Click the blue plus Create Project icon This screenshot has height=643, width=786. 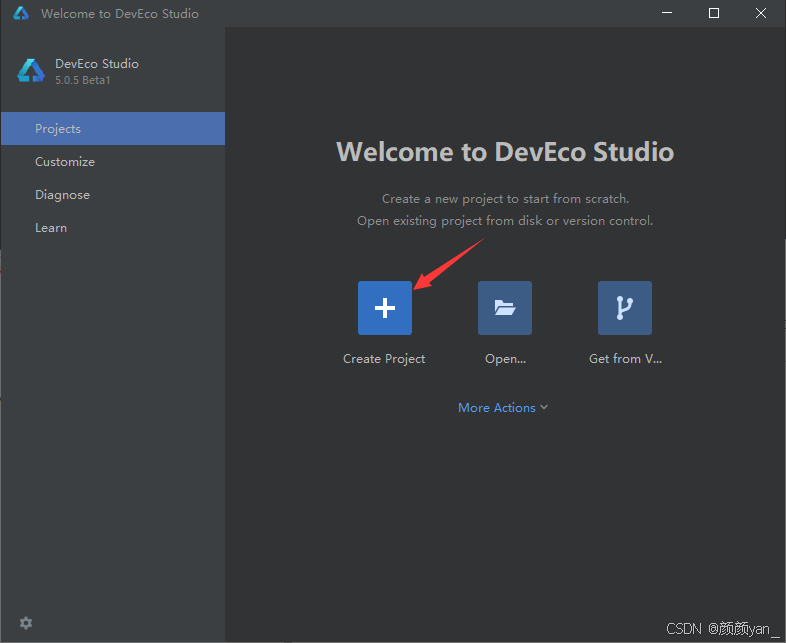[x=384, y=308]
